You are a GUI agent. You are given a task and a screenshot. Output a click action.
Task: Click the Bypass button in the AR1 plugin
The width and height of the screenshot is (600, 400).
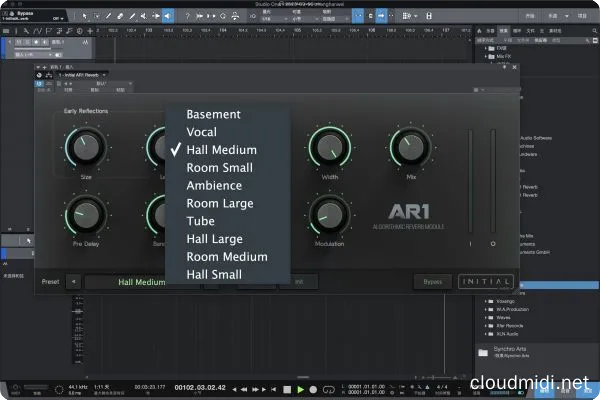coord(431,282)
